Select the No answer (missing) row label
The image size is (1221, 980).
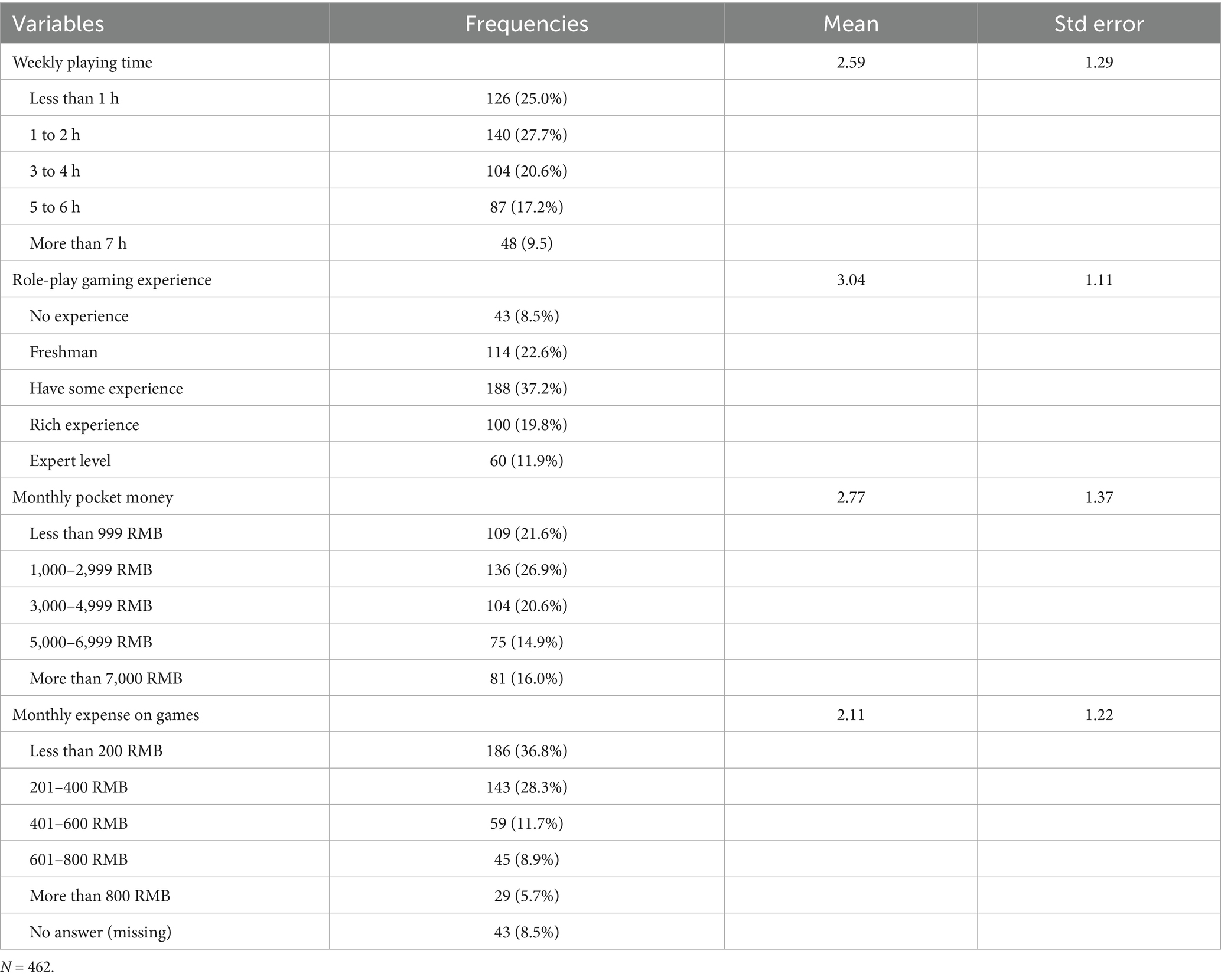100,932
